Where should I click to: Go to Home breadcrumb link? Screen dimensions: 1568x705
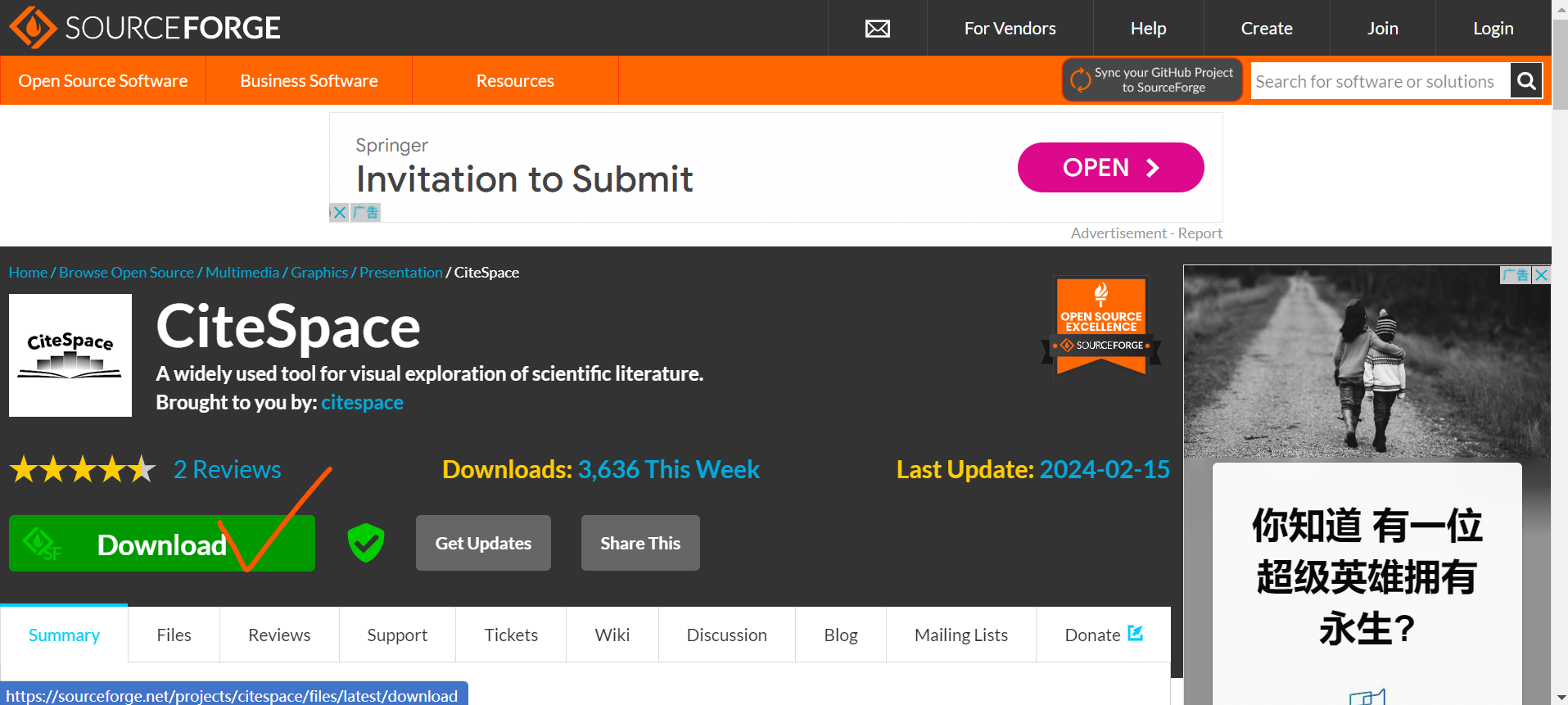tap(28, 273)
